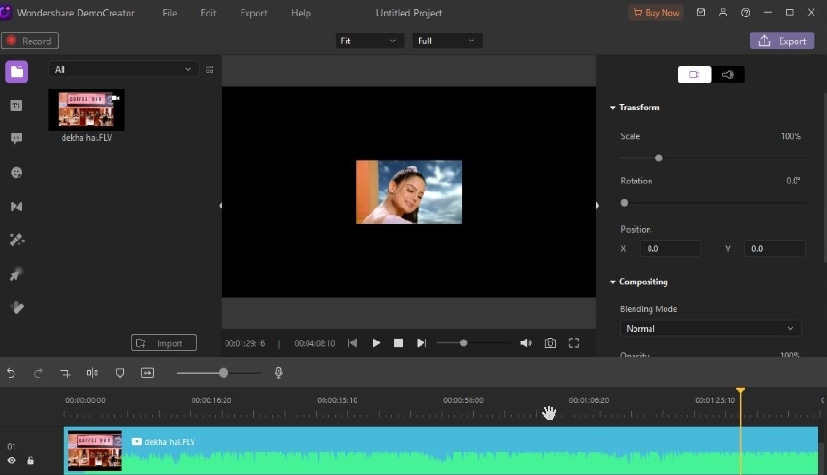Open the Export menu
Viewport: 827px width, 475px height.
point(254,13)
